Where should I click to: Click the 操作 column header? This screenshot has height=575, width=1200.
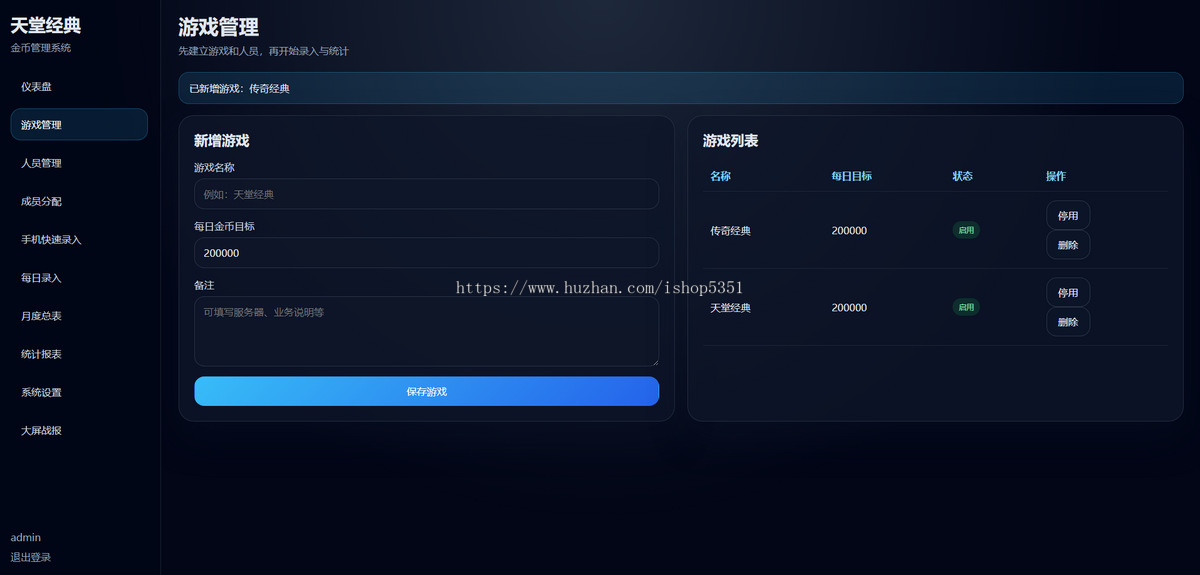(1056, 176)
